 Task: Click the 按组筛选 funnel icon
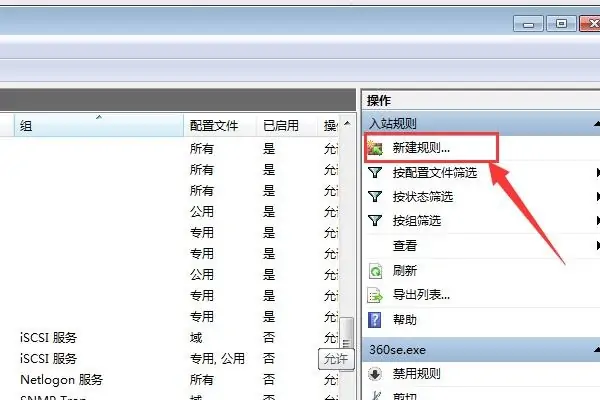375,221
